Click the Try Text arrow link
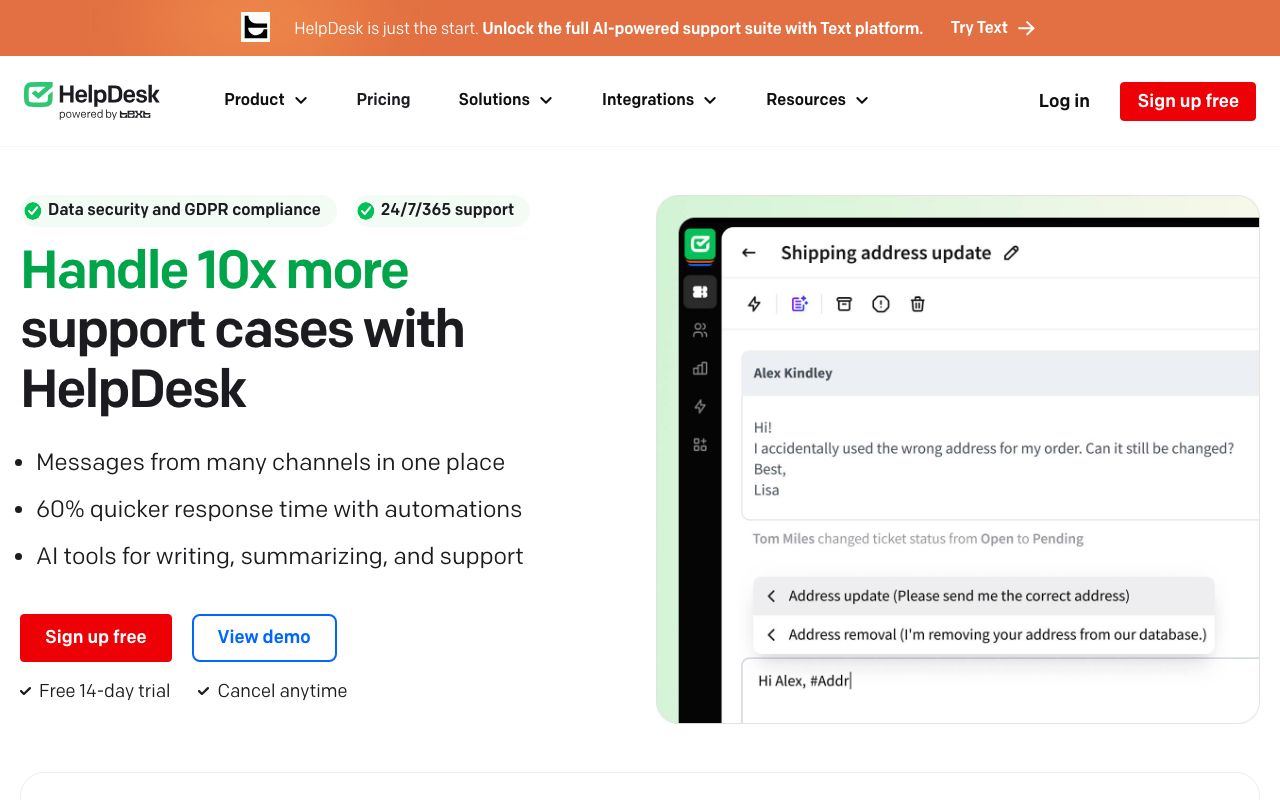 tap(992, 28)
